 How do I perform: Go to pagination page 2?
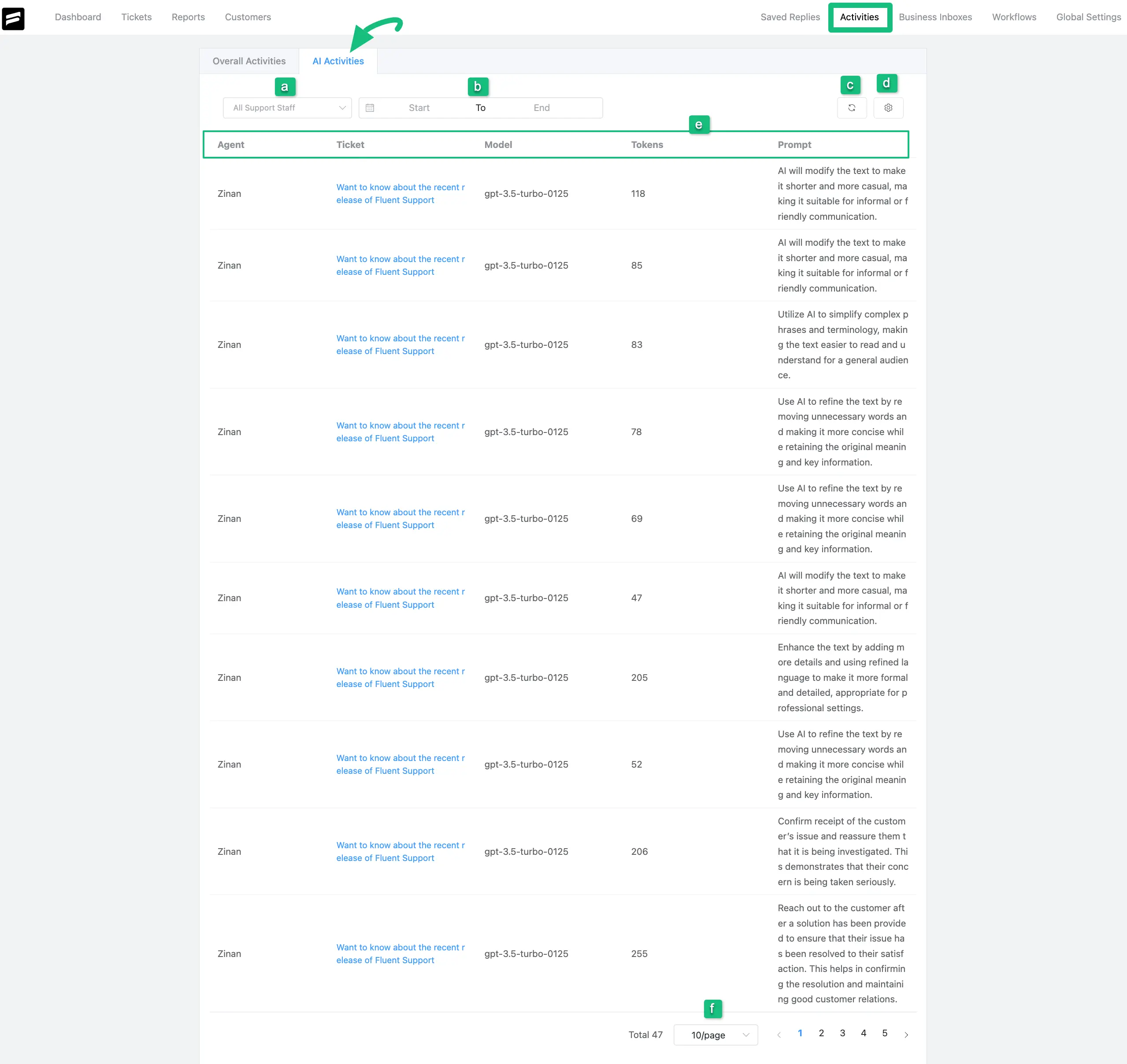(x=821, y=1033)
